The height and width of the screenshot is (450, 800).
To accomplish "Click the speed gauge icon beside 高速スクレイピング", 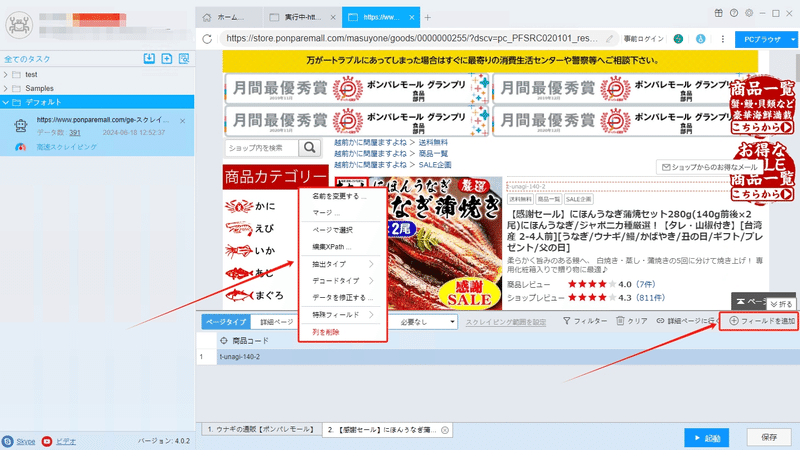I will 20,147.
